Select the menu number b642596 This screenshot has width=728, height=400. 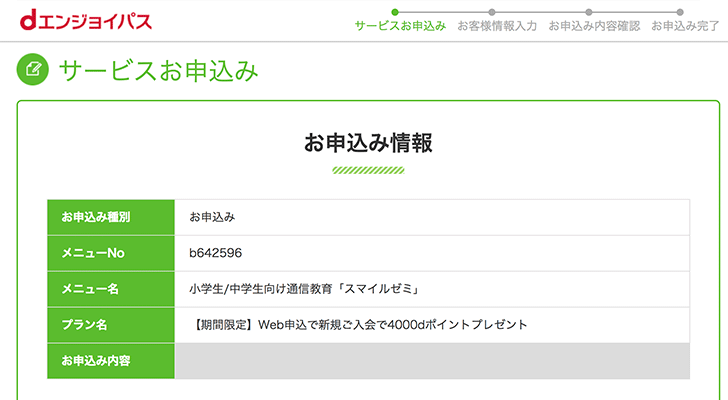click(x=215, y=253)
